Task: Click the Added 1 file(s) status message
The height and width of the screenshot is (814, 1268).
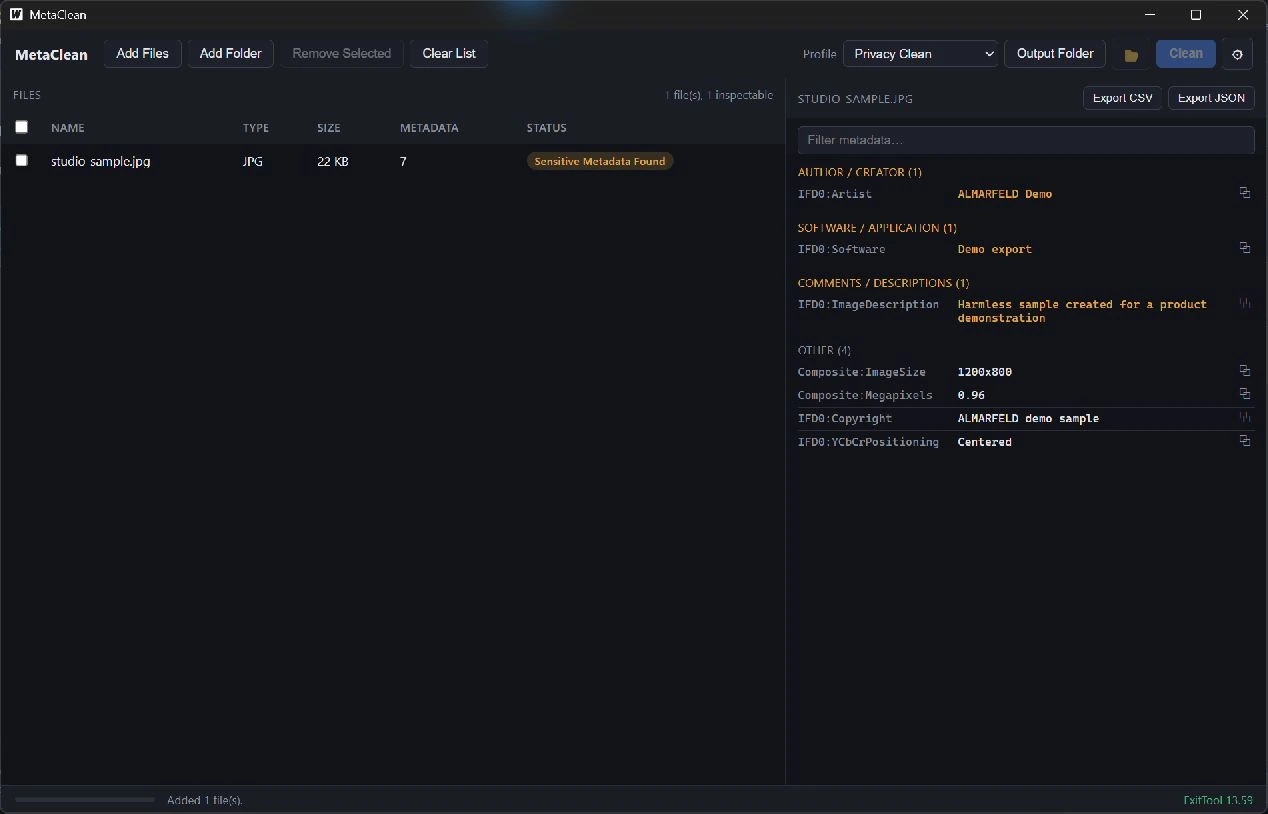Action: pos(205,800)
